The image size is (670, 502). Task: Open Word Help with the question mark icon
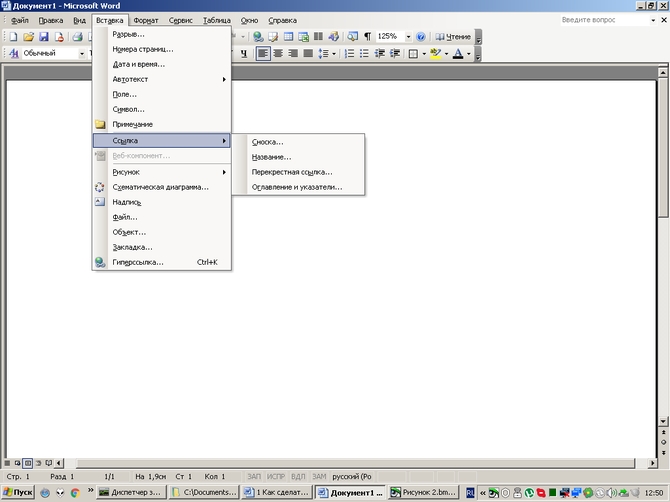point(421,36)
